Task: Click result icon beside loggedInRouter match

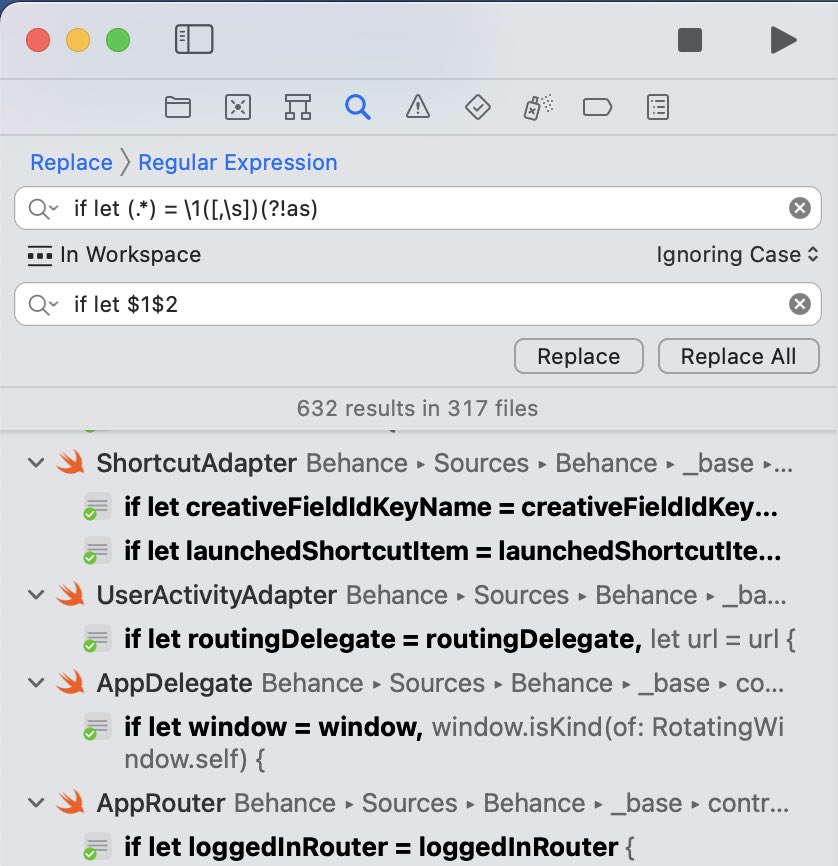Action: (97, 847)
